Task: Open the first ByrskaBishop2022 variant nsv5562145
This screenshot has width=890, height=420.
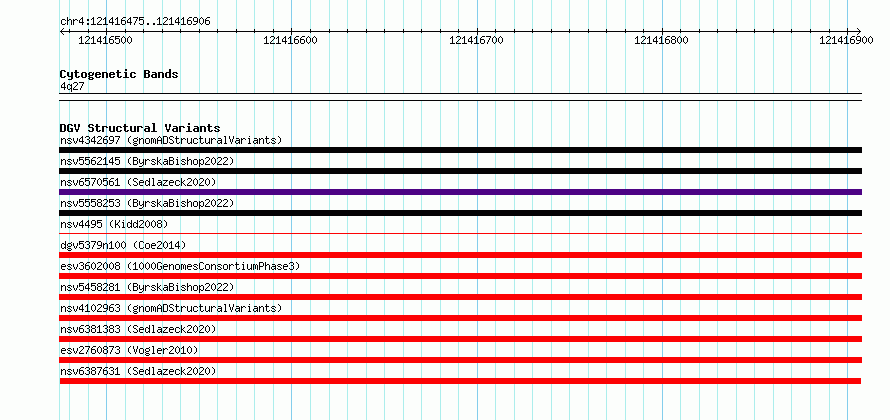Action: coord(147,161)
